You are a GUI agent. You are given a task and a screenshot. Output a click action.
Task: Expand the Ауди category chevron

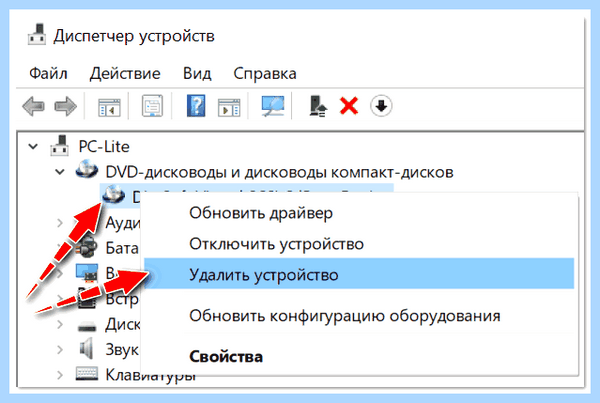coord(60,222)
